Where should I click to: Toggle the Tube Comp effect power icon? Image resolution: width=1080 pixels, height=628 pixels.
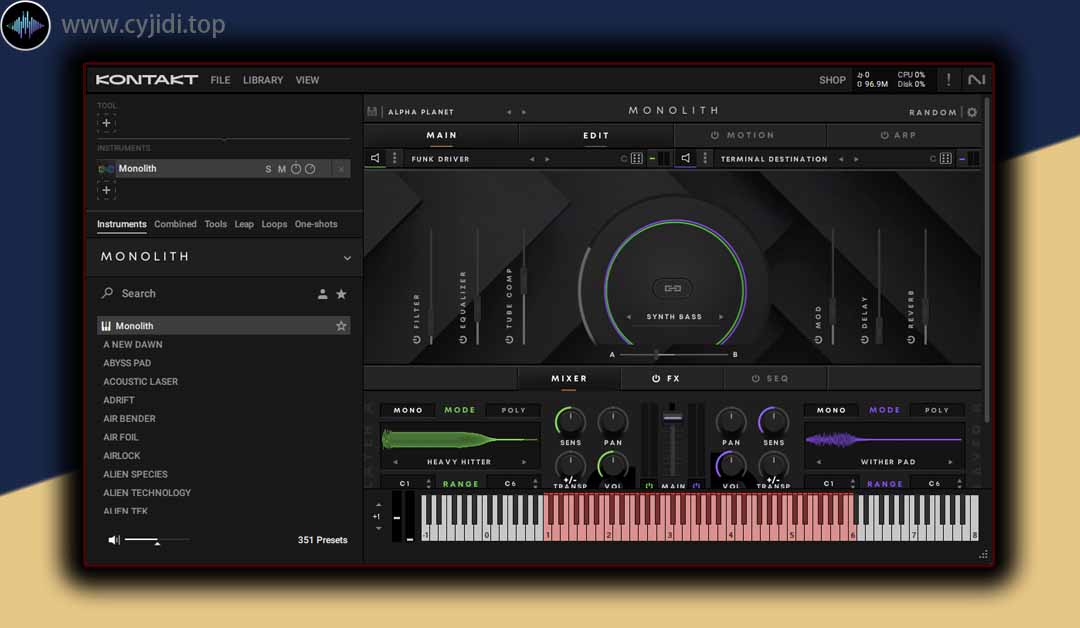pyautogui.click(x=509, y=339)
